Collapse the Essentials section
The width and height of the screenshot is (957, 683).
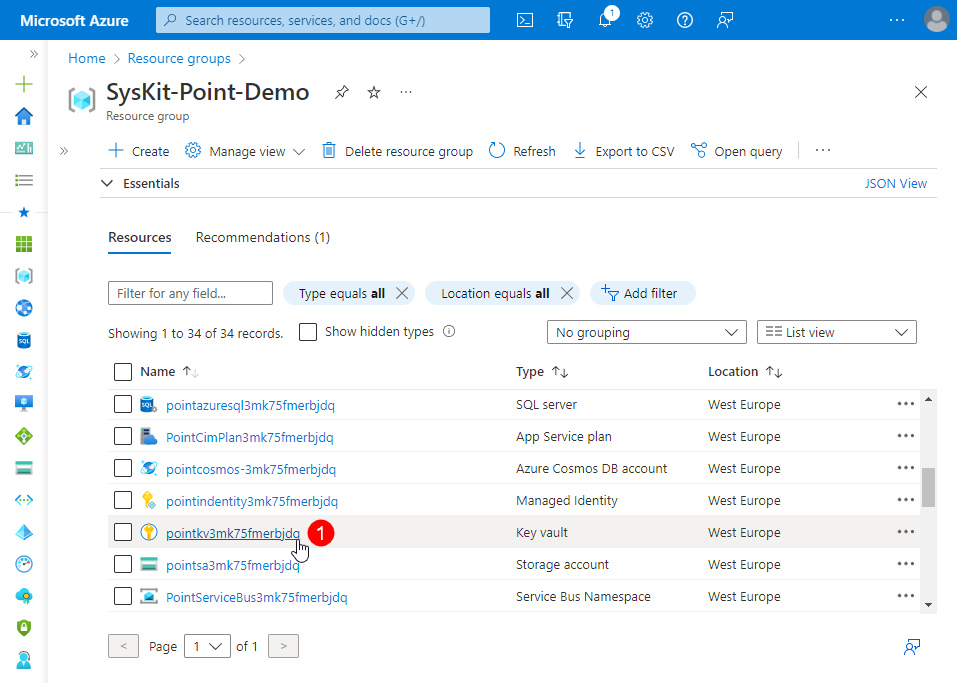tap(108, 184)
